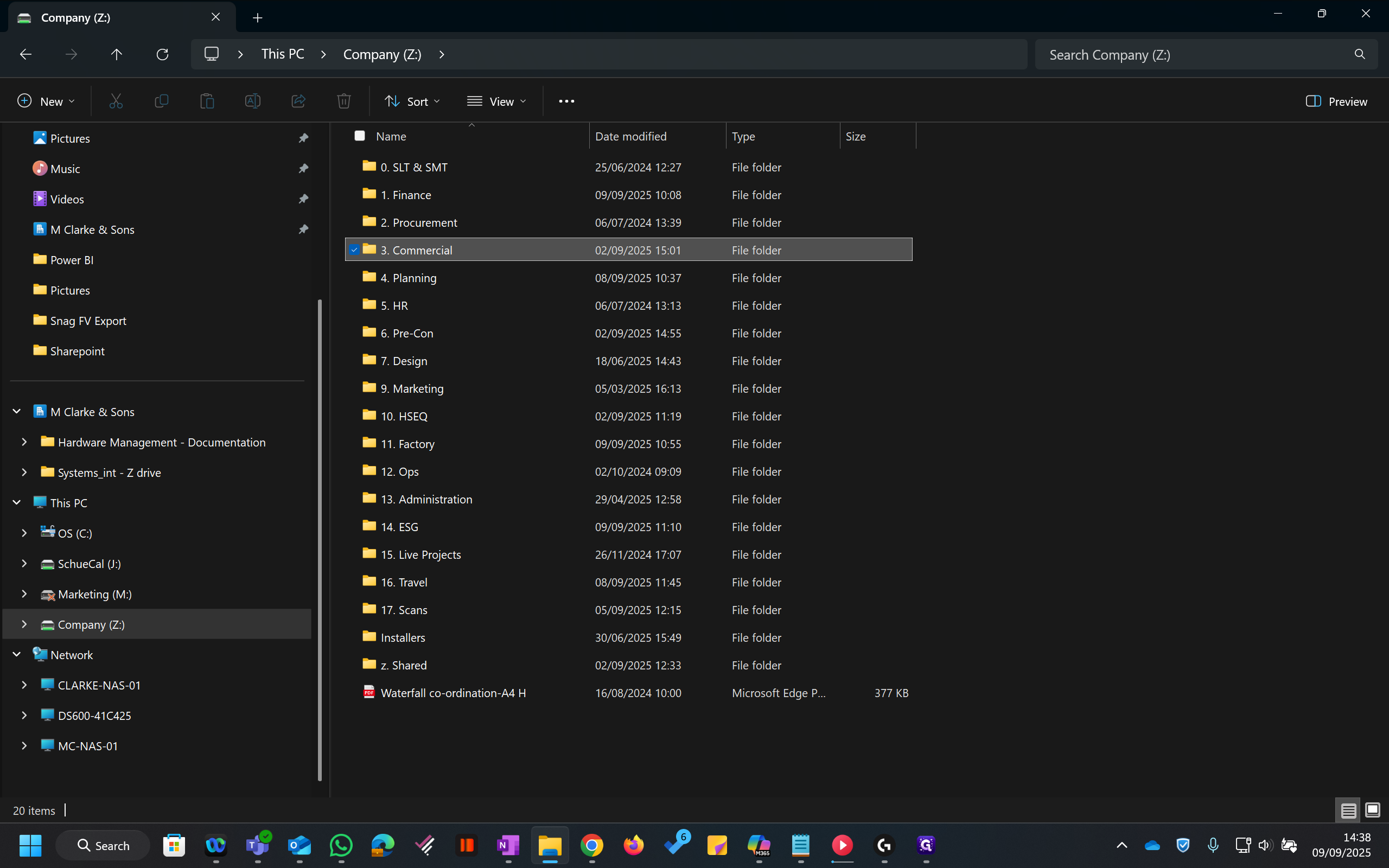Check the select-all checkbox in the Name header
Screen dimensions: 1389x868
(x=359, y=136)
